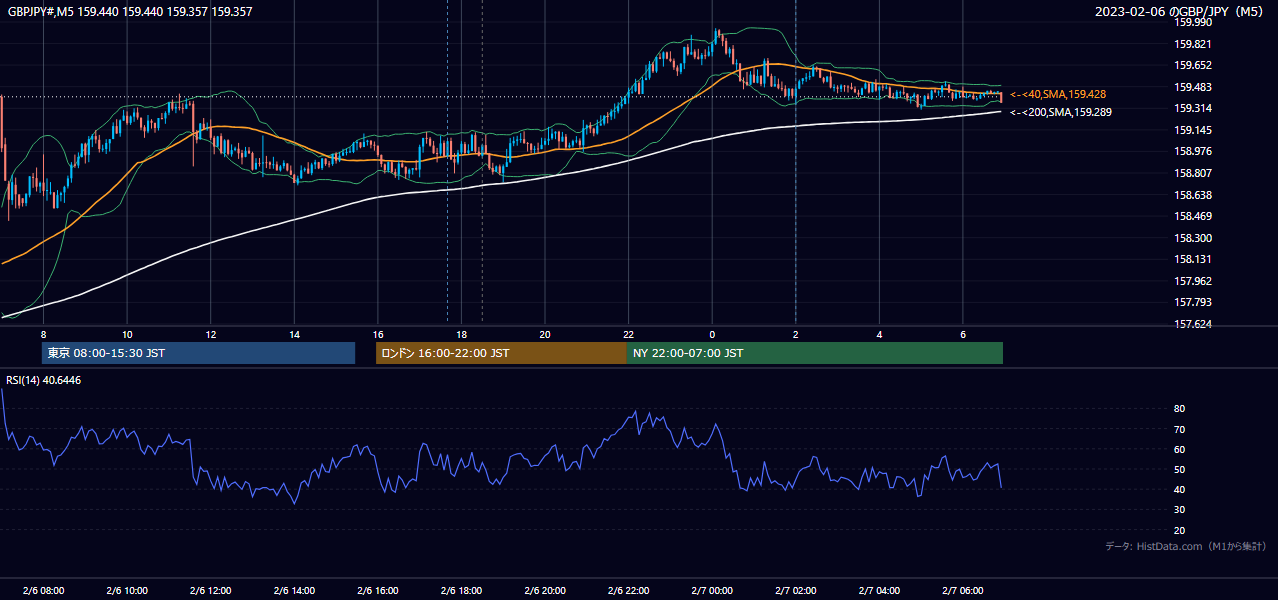Click the date label 2/6 10:00
Image resolution: width=1278 pixels, height=600 pixels.
click(127, 591)
